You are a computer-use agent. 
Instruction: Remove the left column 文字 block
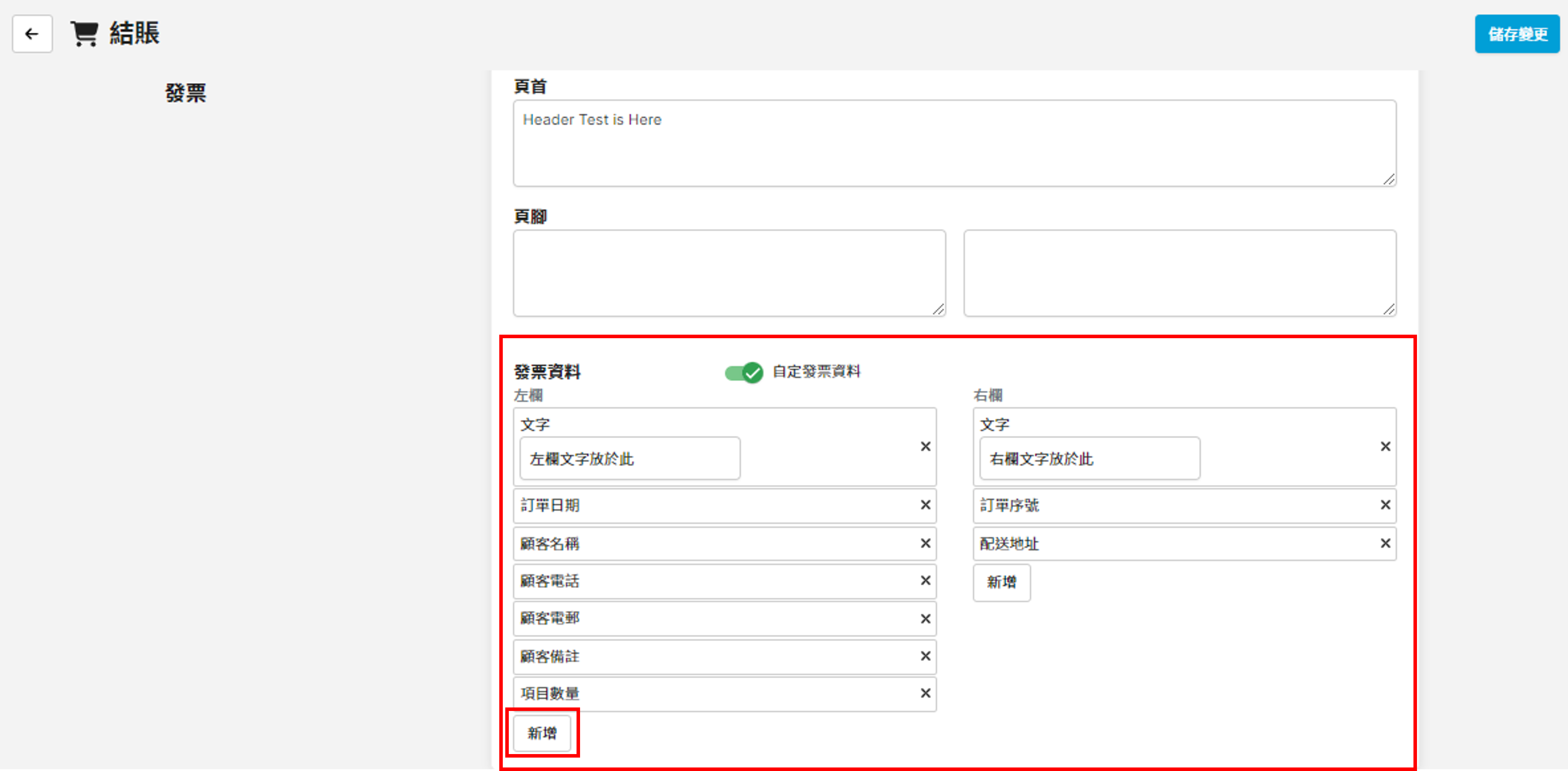coord(925,447)
